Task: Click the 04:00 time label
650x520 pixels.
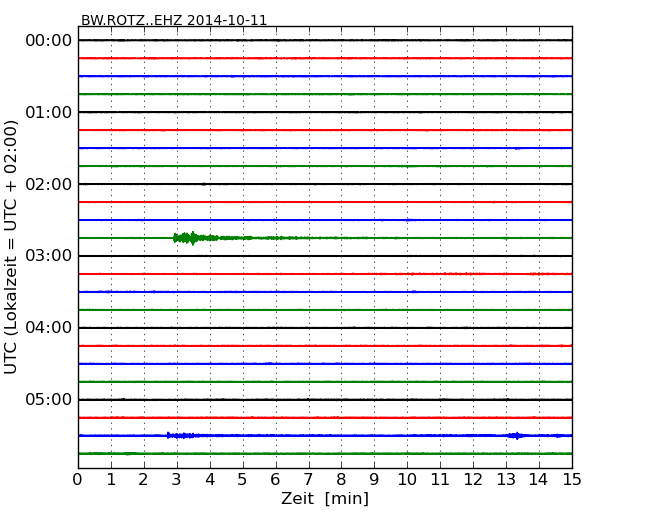Action: click(49, 328)
